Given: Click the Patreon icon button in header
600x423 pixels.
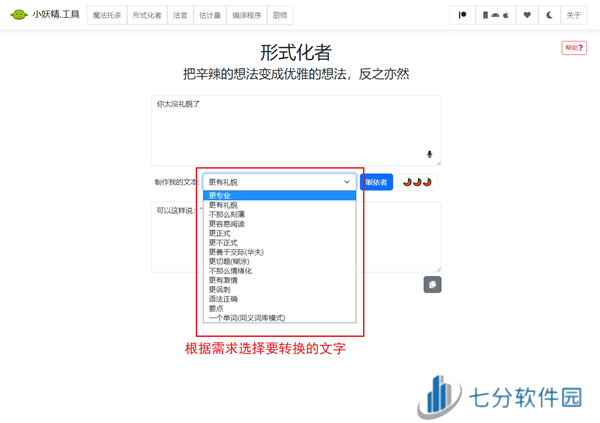Looking at the screenshot, I should point(463,15).
